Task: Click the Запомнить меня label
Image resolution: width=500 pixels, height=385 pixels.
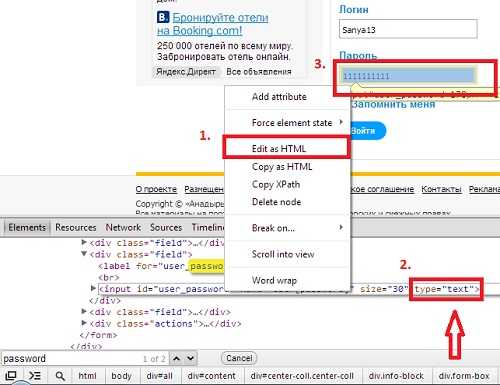Action: coord(393,104)
